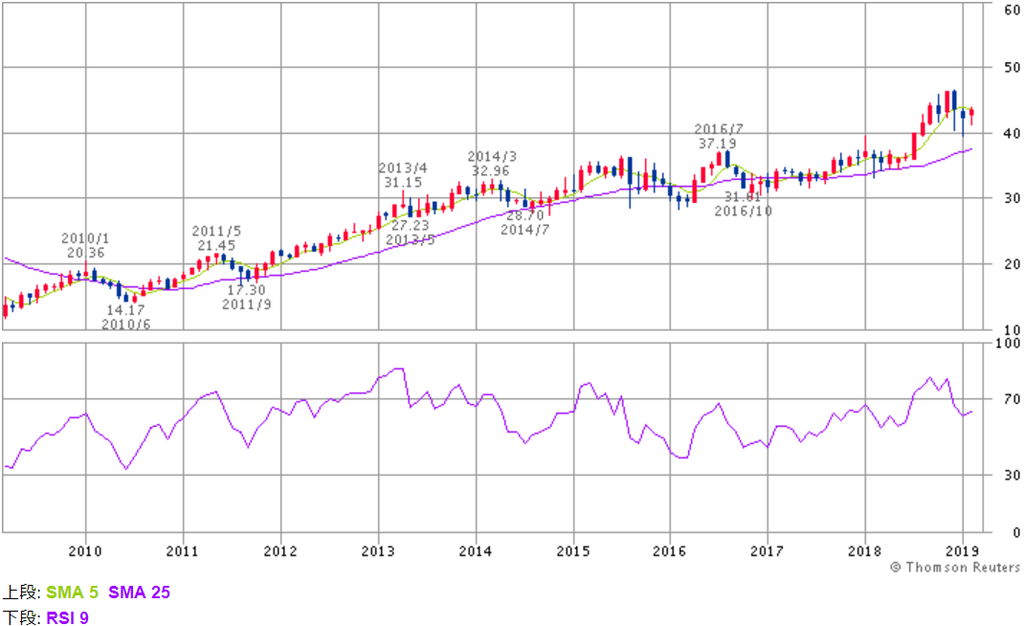Click the 2016/7 high annotation 37.19
Viewport: 1024px width, 626px height.
point(718,136)
